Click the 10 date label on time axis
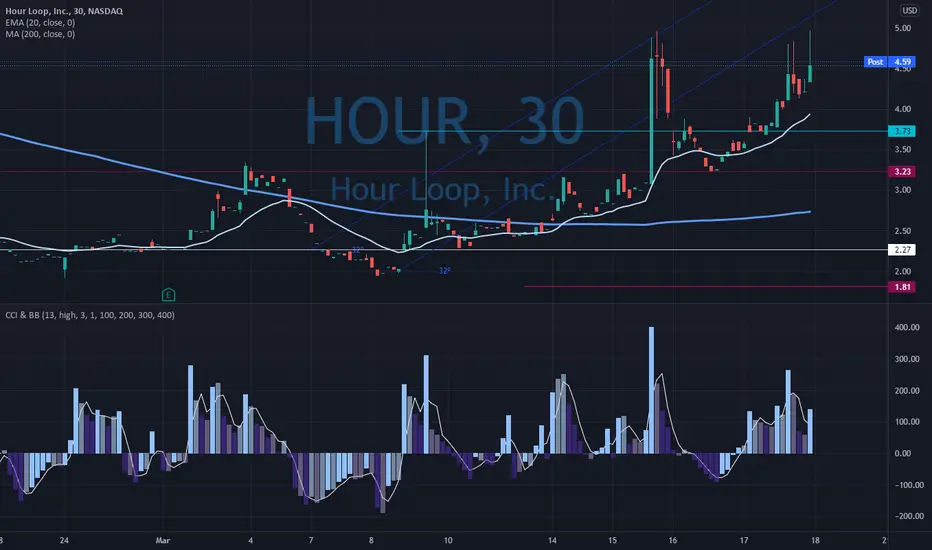Image resolution: width=932 pixels, height=550 pixels. 448,540
